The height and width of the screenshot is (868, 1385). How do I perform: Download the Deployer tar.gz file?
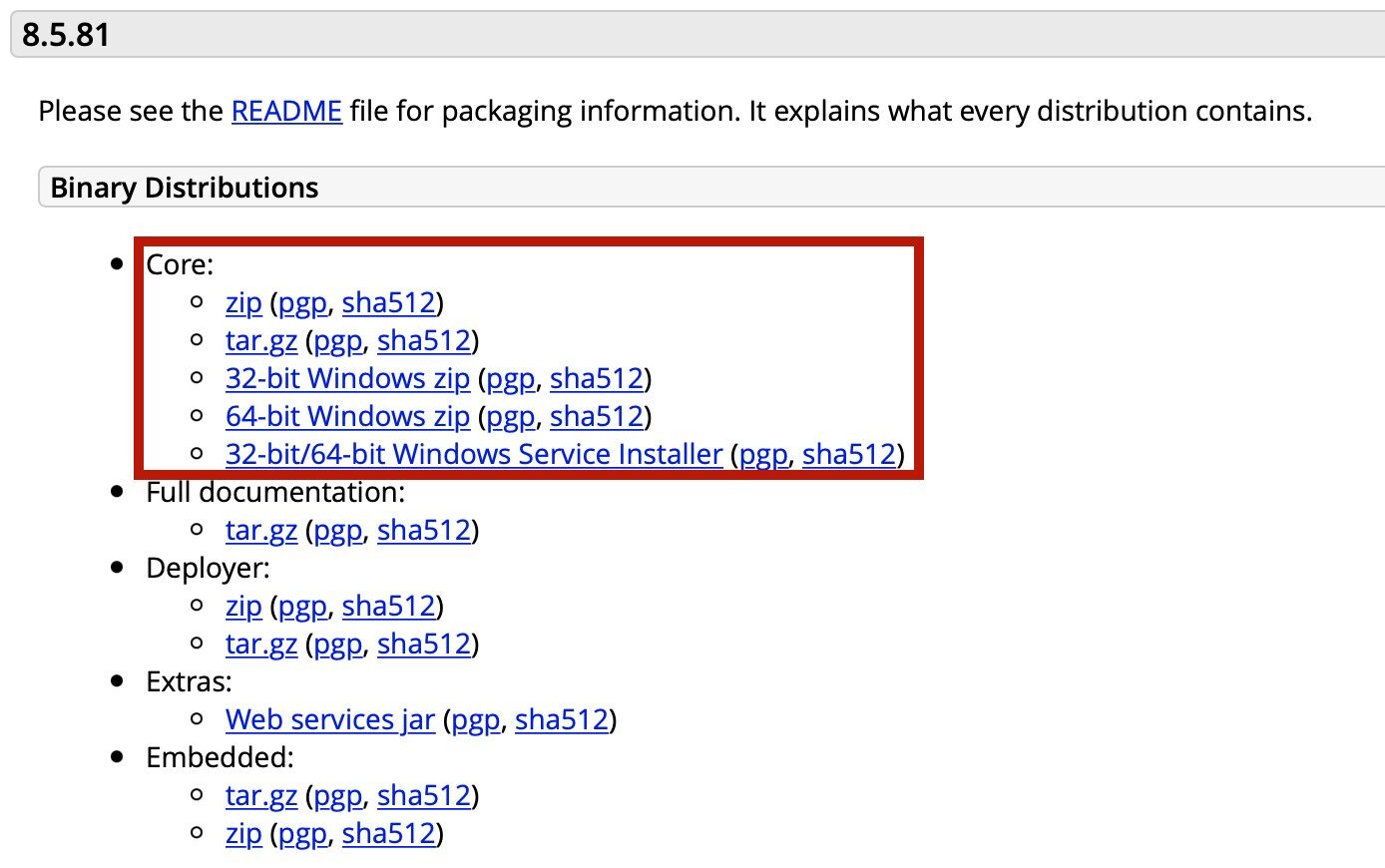click(261, 644)
